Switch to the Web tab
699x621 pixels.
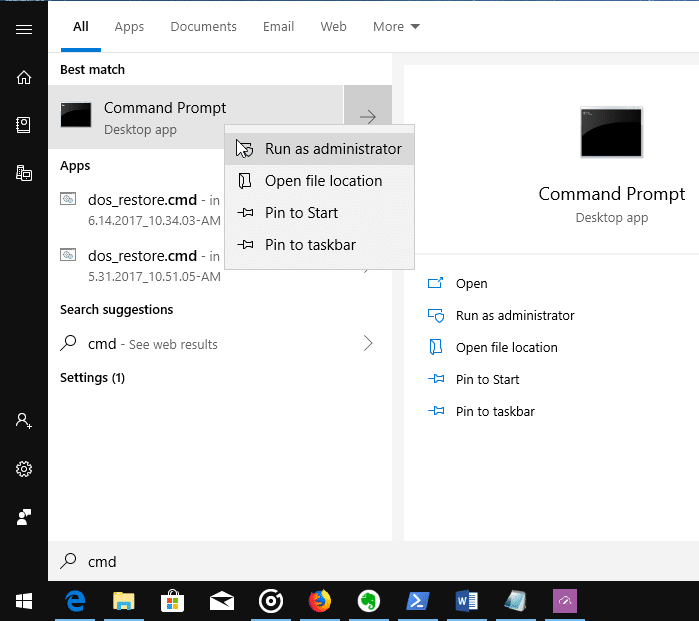pos(333,27)
